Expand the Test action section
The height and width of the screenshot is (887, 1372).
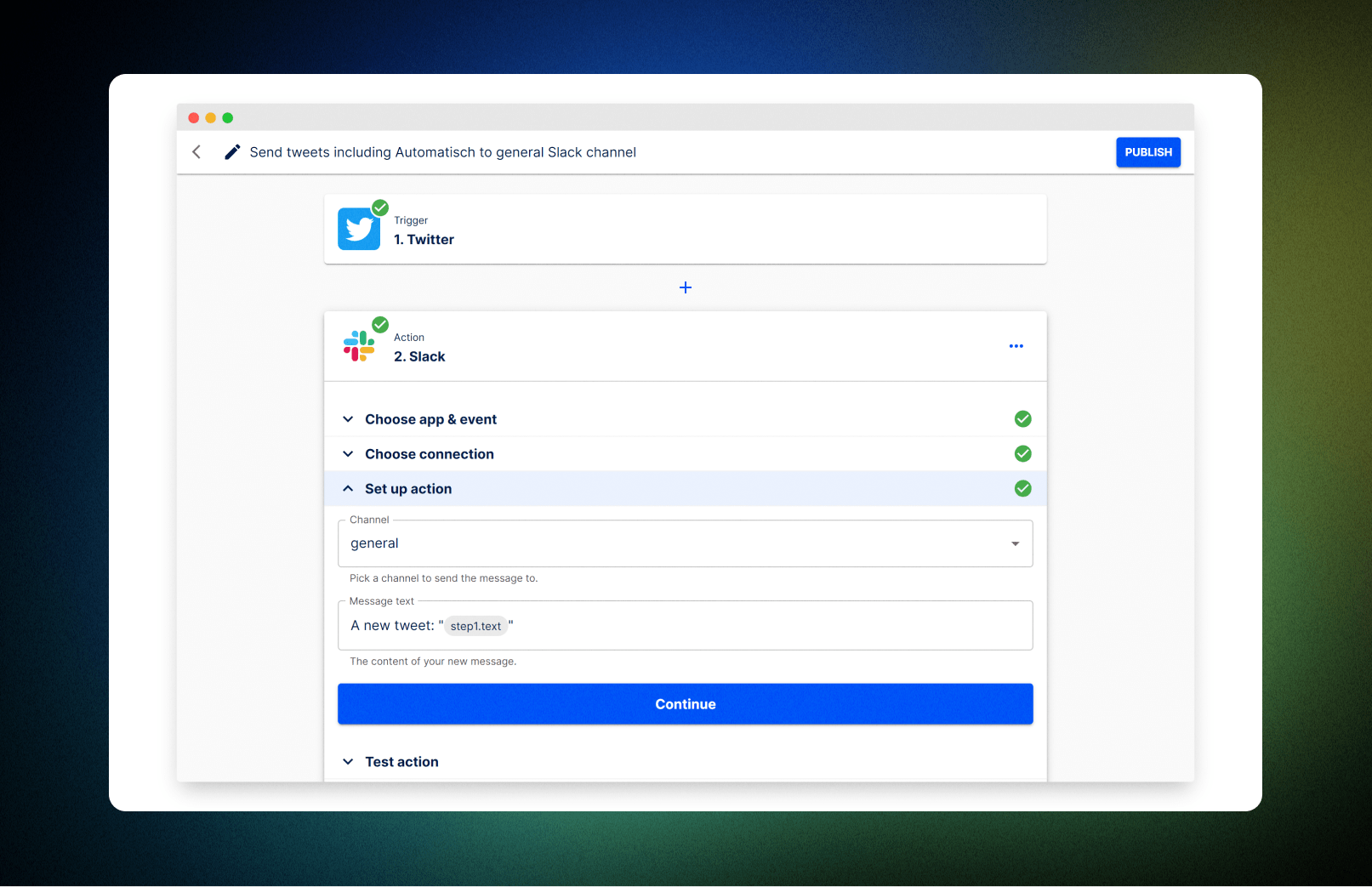(x=686, y=762)
